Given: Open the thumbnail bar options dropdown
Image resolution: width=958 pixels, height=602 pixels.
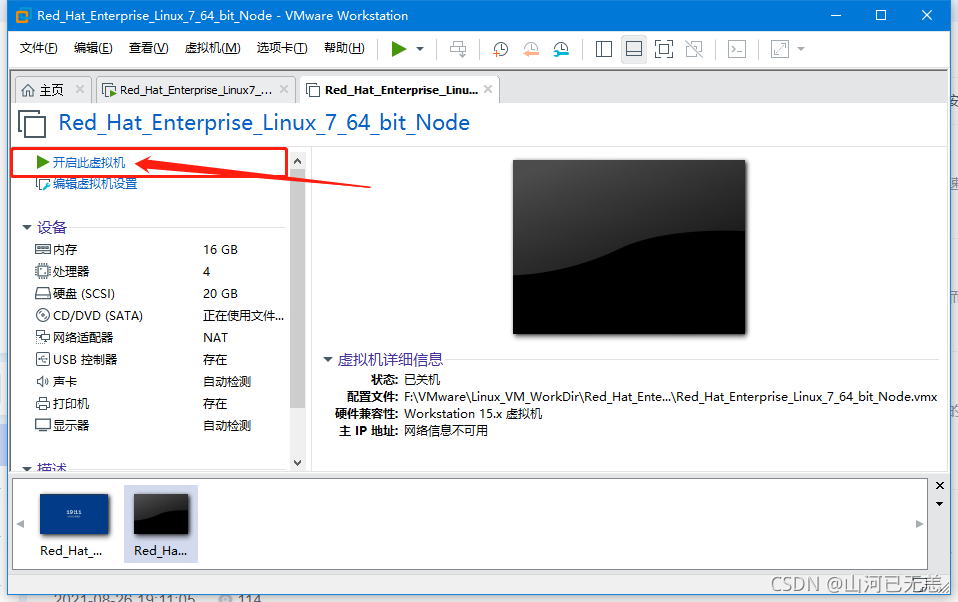Looking at the screenshot, I should click(x=940, y=504).
